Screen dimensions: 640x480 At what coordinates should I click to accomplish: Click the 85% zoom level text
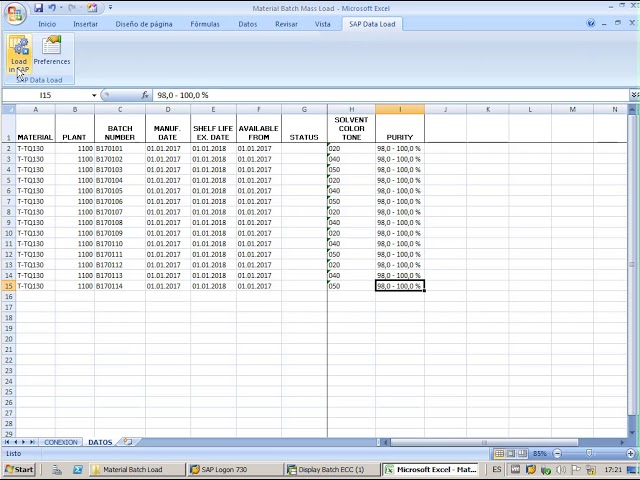coord(540,453)
